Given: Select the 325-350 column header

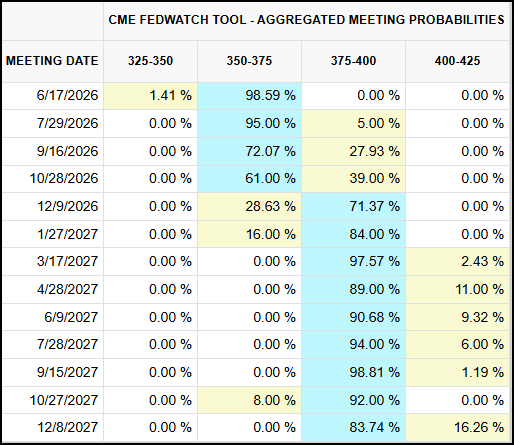Looking at the screenshot, I should click(150, 61).
